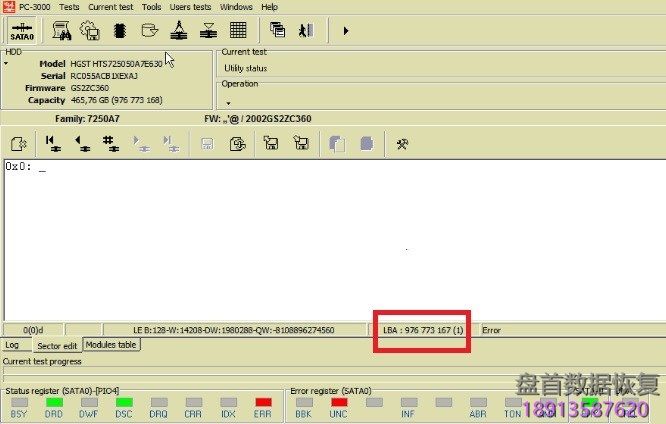Open the PC-3000 menu
The width and height of the screenshot is (666, 424).
point(34,7)
